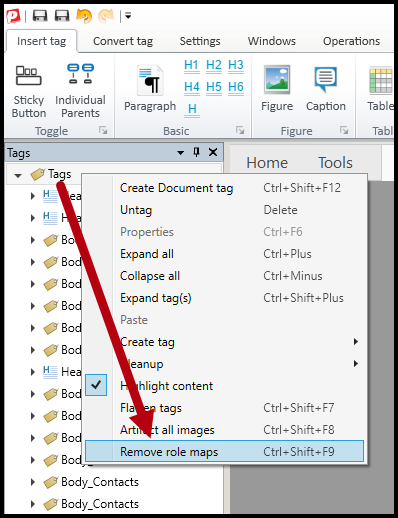The width and height of the screenshot is (398, 518).
Task: Expand the first Body_Contacts tag node
Action: (x=33, y=482)
